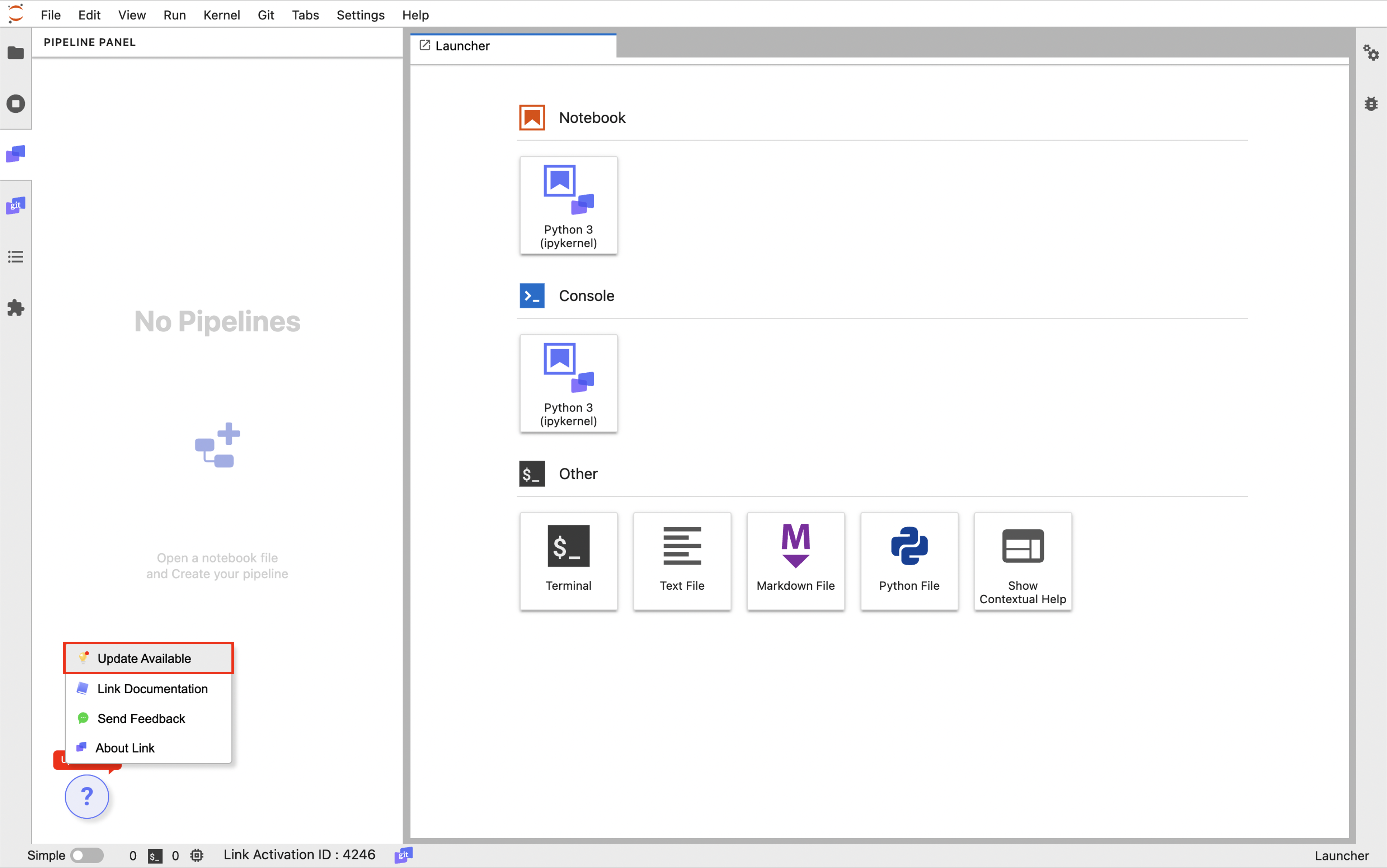Image resolution: width=1387 pixels, height=868 pixels.
Task: Open Link Documentation from help menu
Action: click(x=151, y=688)
